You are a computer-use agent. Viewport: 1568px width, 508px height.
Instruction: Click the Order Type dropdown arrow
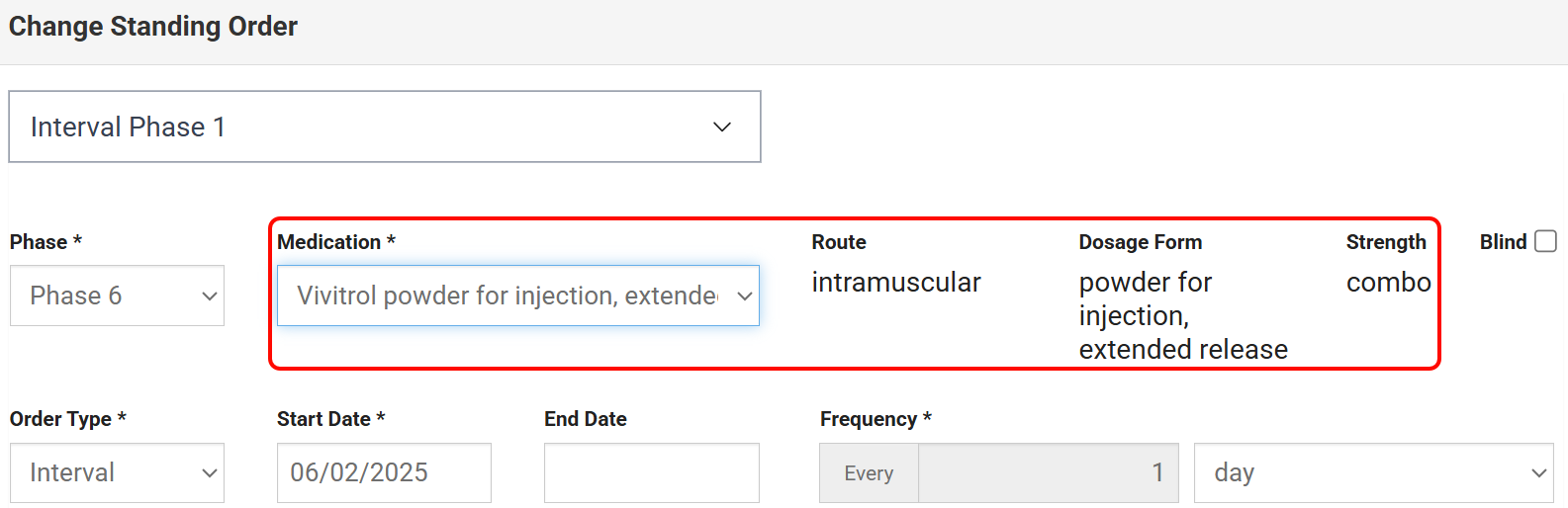click(209, 473)
